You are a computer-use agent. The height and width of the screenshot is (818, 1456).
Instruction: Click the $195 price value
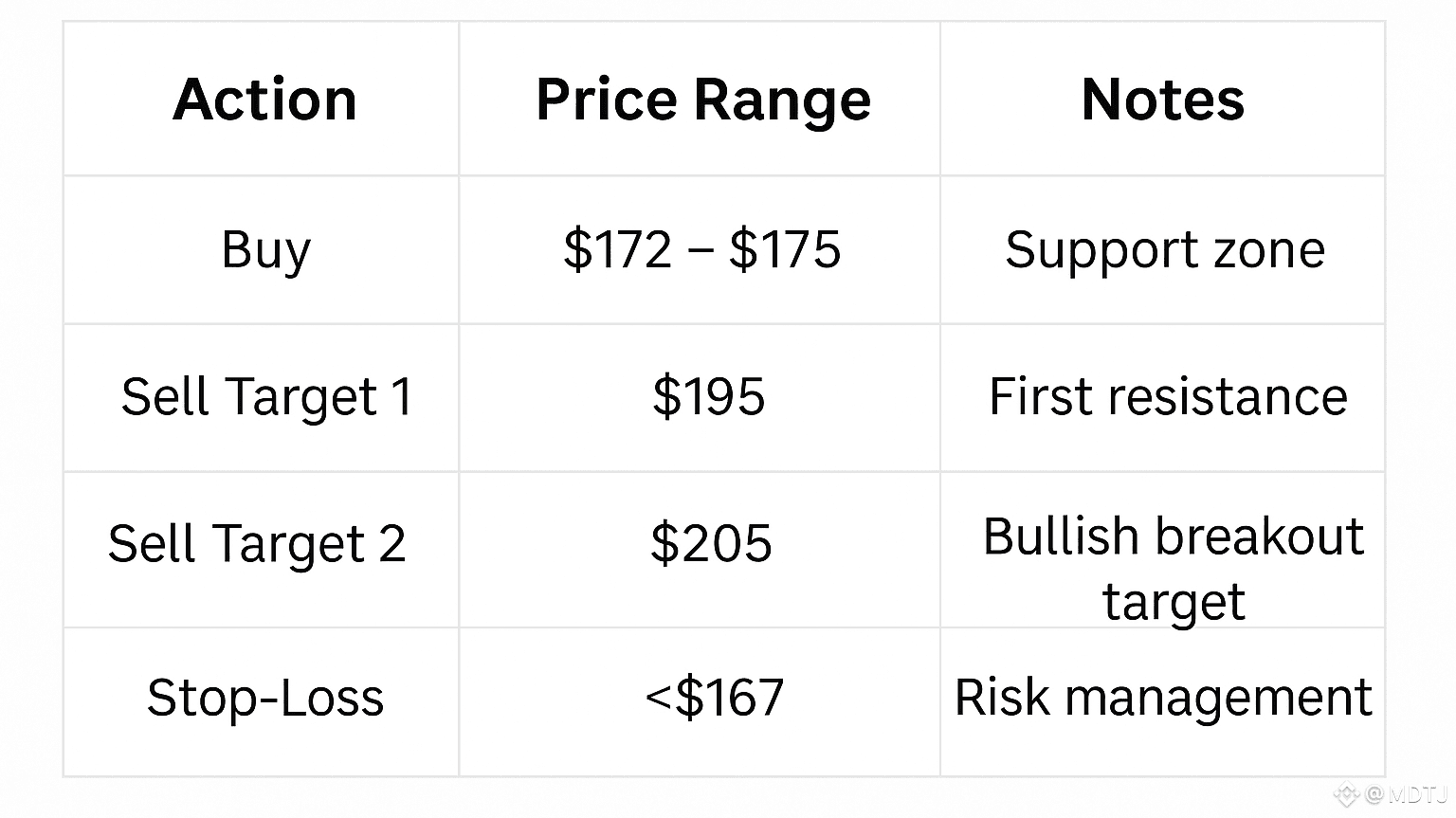point(708,396)
